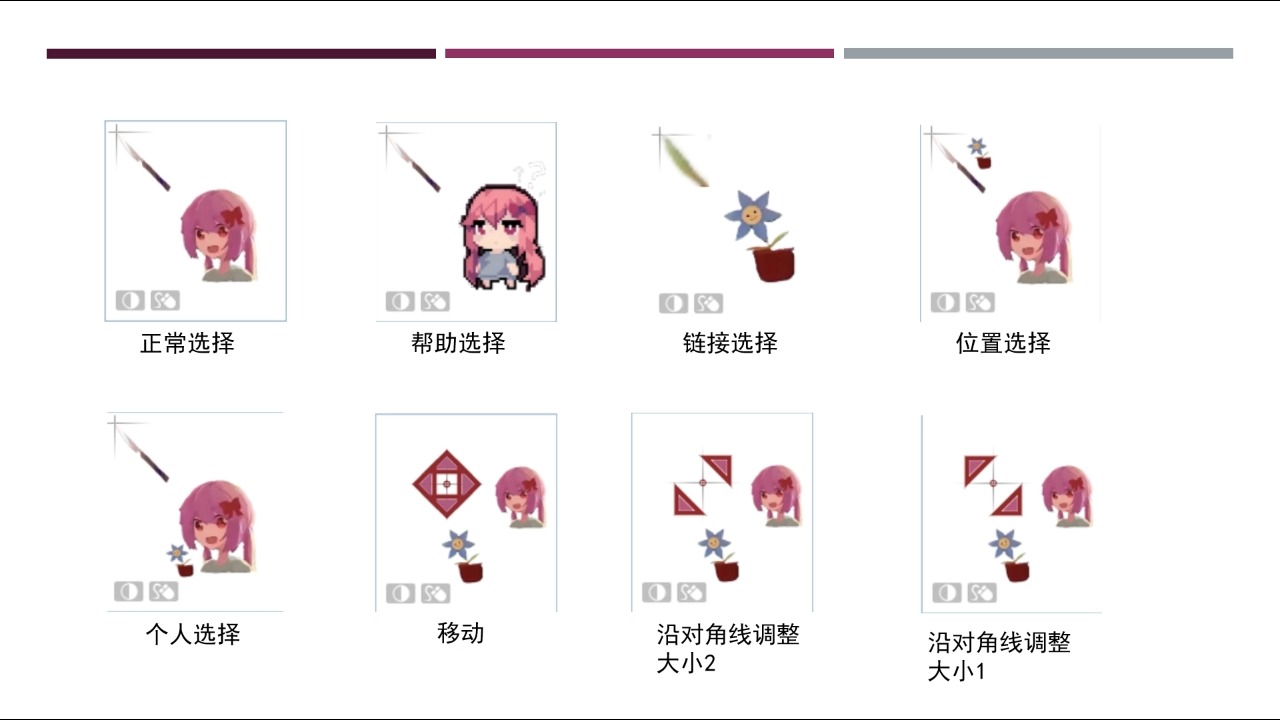Click the dark purple header bar

coord(241,54)
